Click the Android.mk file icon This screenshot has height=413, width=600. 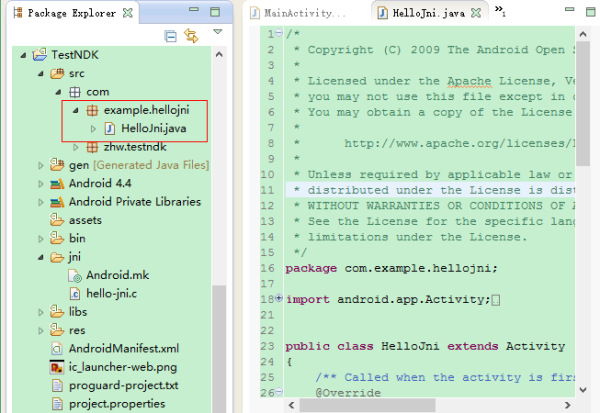75,276
